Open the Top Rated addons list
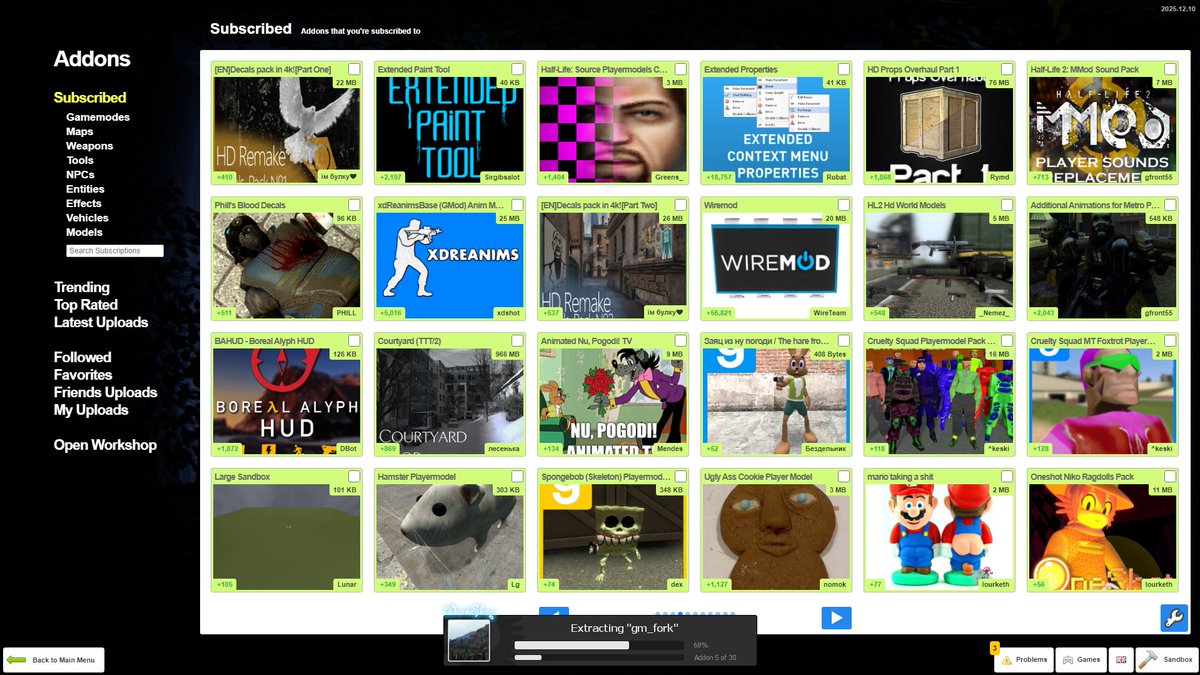This screenshot has width=1200, height=675. 86,305
